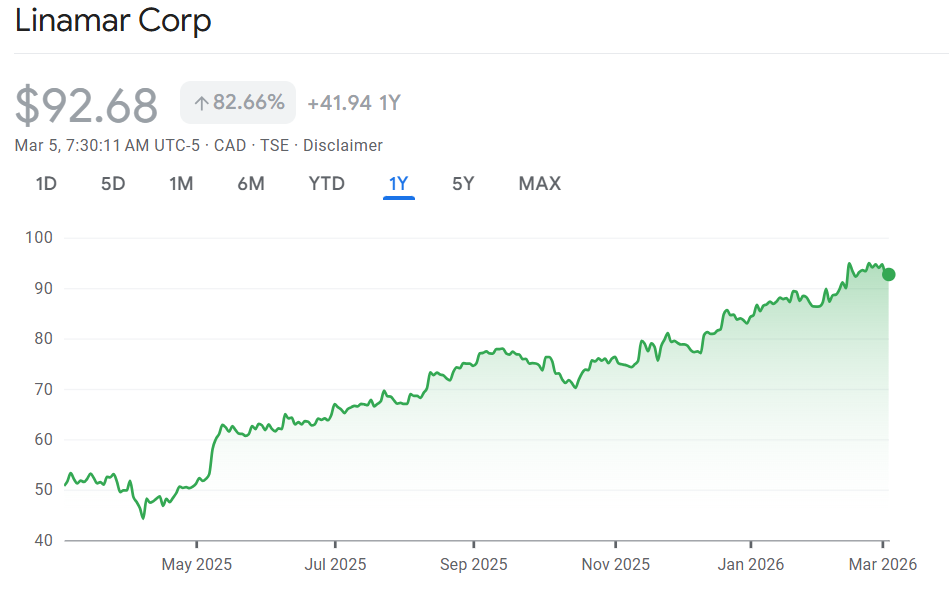Click the $92.68 stock price

(x=87, y=106)
